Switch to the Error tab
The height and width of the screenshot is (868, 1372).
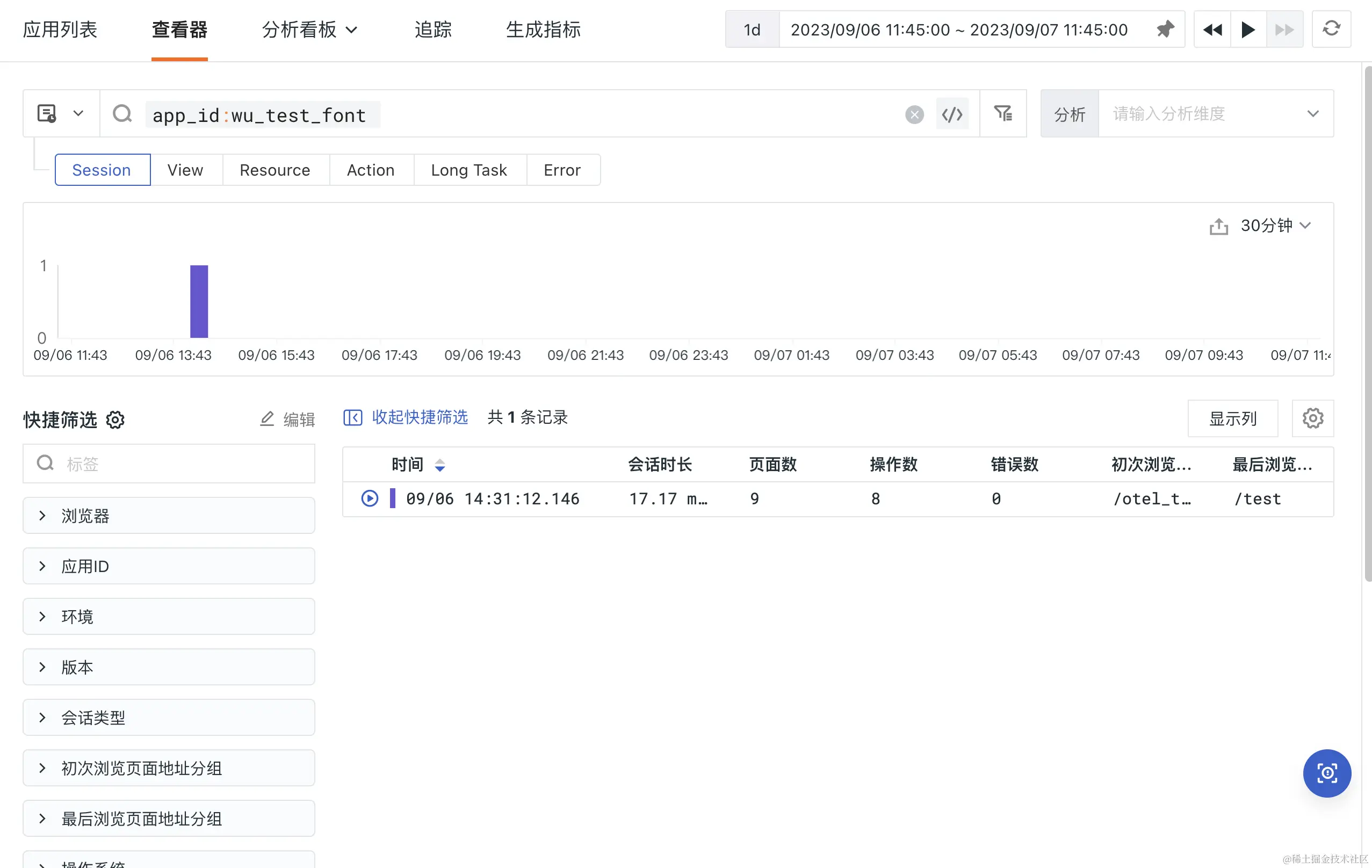coord(563,170)
